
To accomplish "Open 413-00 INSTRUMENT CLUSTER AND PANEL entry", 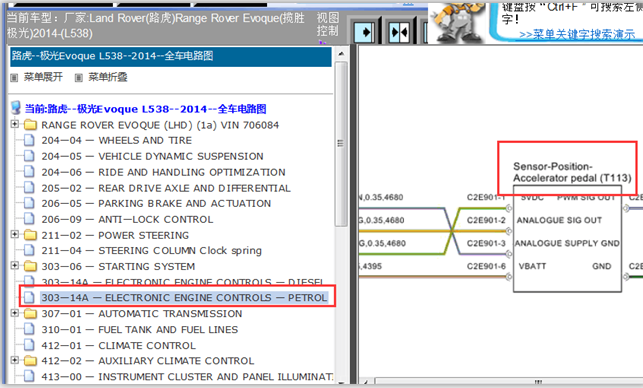I will [187, 377].
